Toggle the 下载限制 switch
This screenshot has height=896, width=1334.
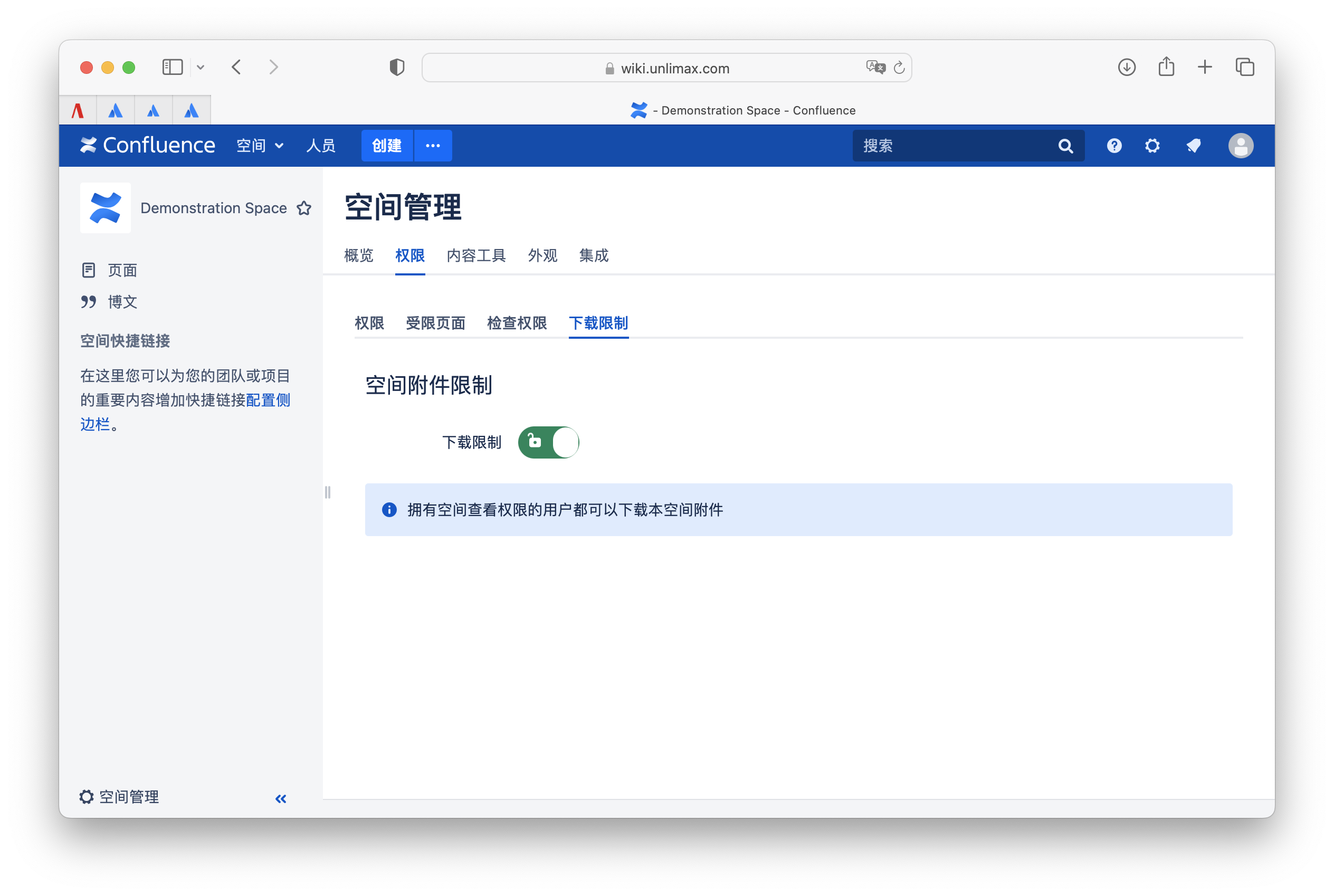548,442
